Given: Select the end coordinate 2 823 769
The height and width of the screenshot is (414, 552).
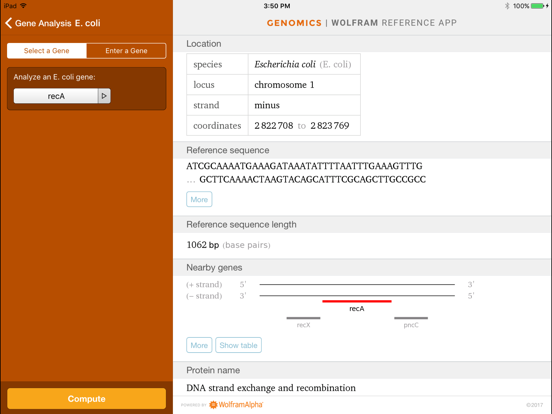Looking at the screenshot, I should coord(330,126).
